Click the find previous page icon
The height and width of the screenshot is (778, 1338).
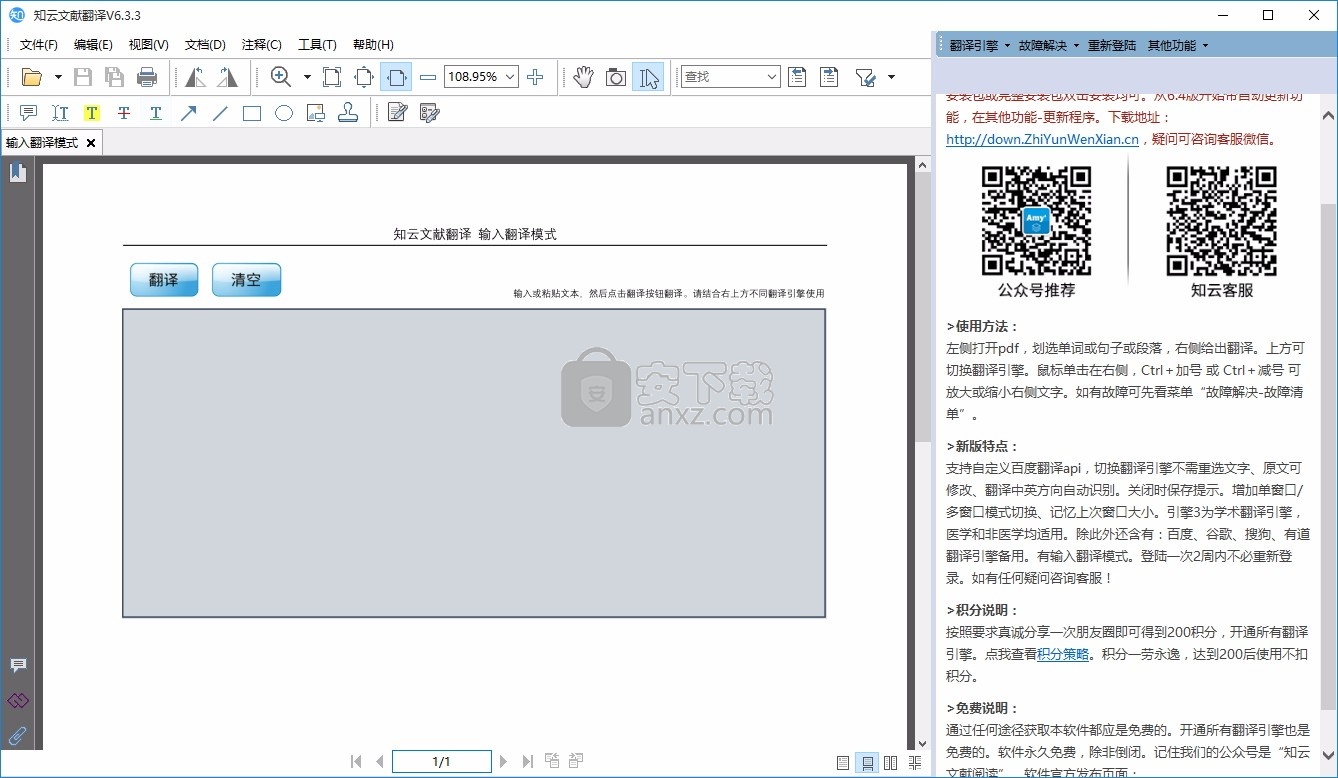[x=797, y=77]
